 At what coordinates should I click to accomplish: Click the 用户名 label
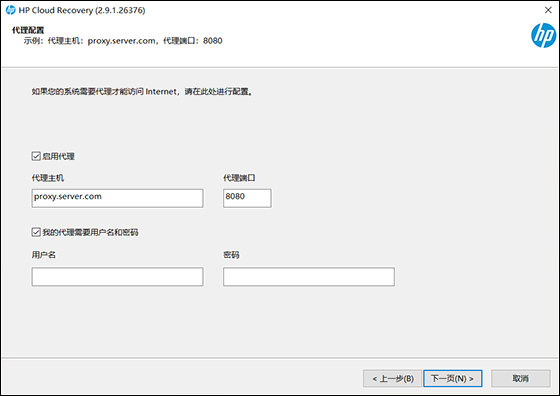[44, 255]
